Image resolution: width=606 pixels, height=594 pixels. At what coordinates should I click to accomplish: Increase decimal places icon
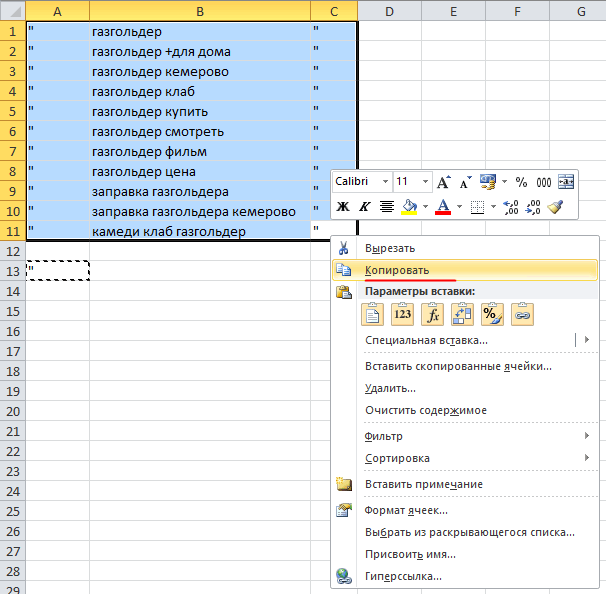[511, 207]
